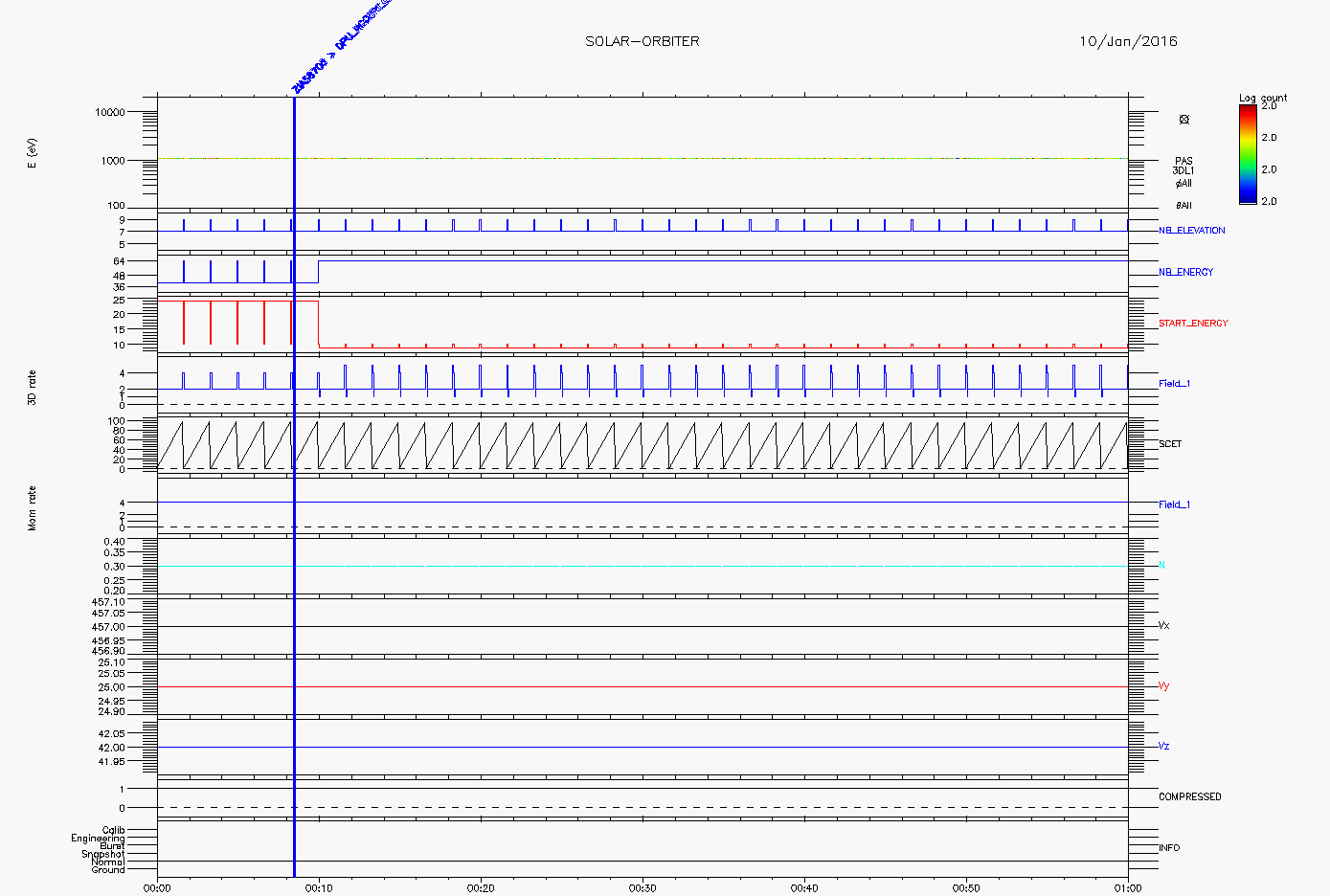Screen dimensions: 1330x896
Task: Click the crossed-square symbol above the PAS label
Action: tap(1184, 120)
